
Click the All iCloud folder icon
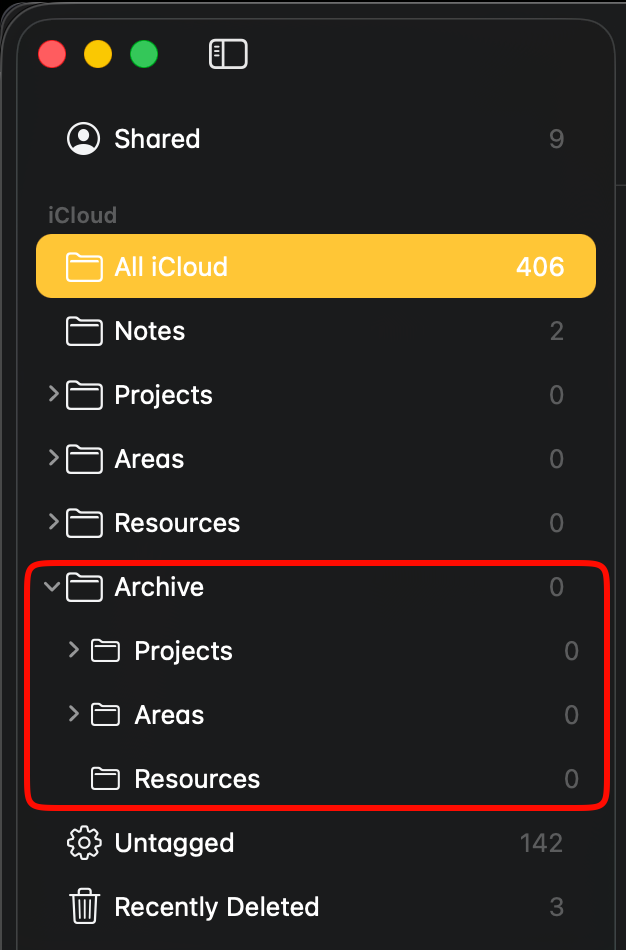84,267
